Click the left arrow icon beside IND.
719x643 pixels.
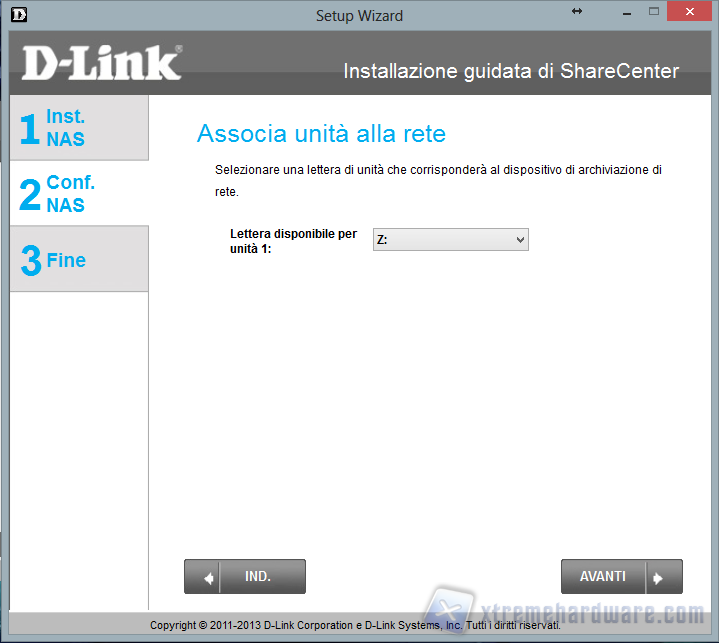pyautogui.click(x=208, y=577)
